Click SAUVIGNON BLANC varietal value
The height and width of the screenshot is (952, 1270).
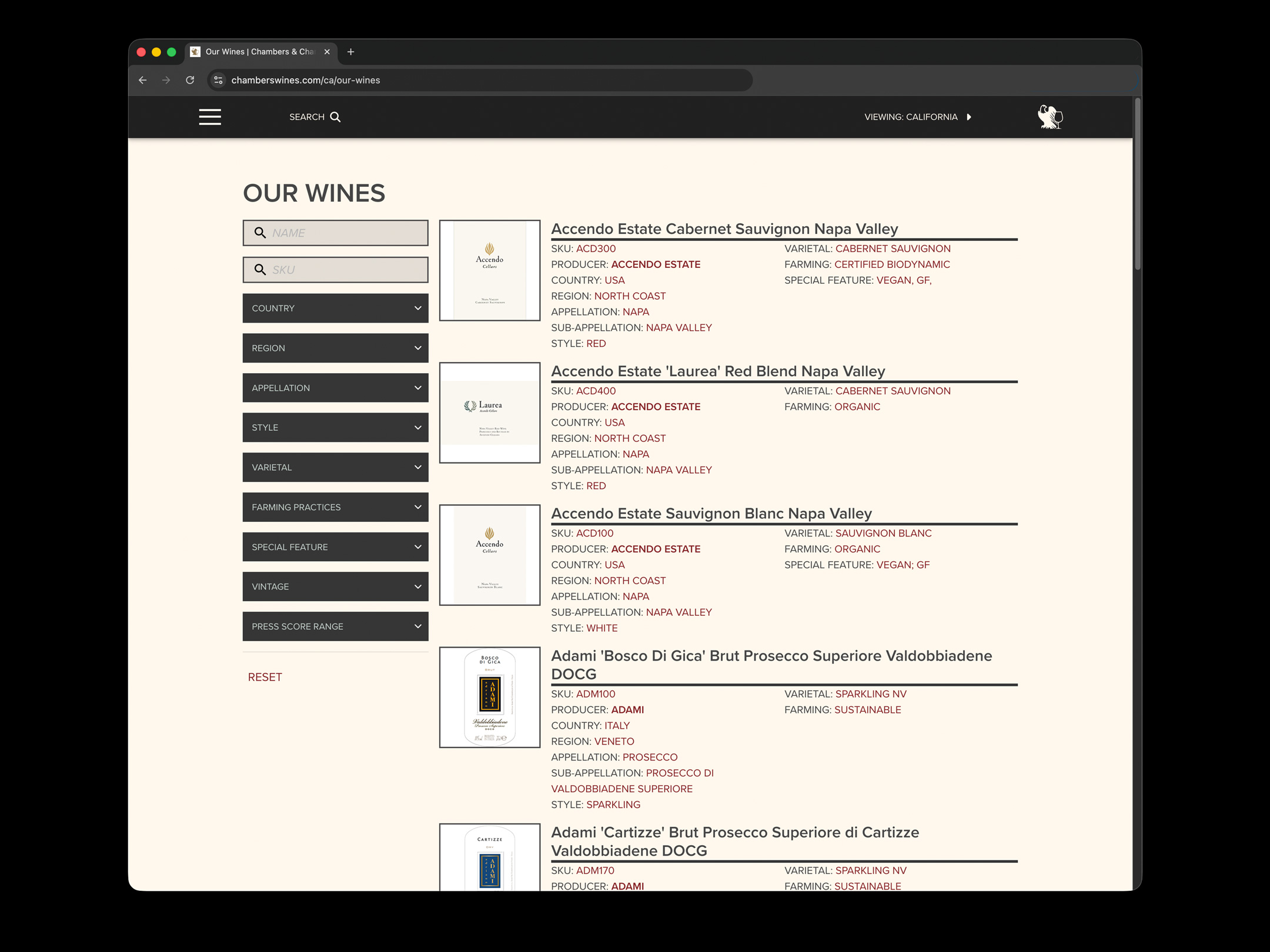[883, 533]
